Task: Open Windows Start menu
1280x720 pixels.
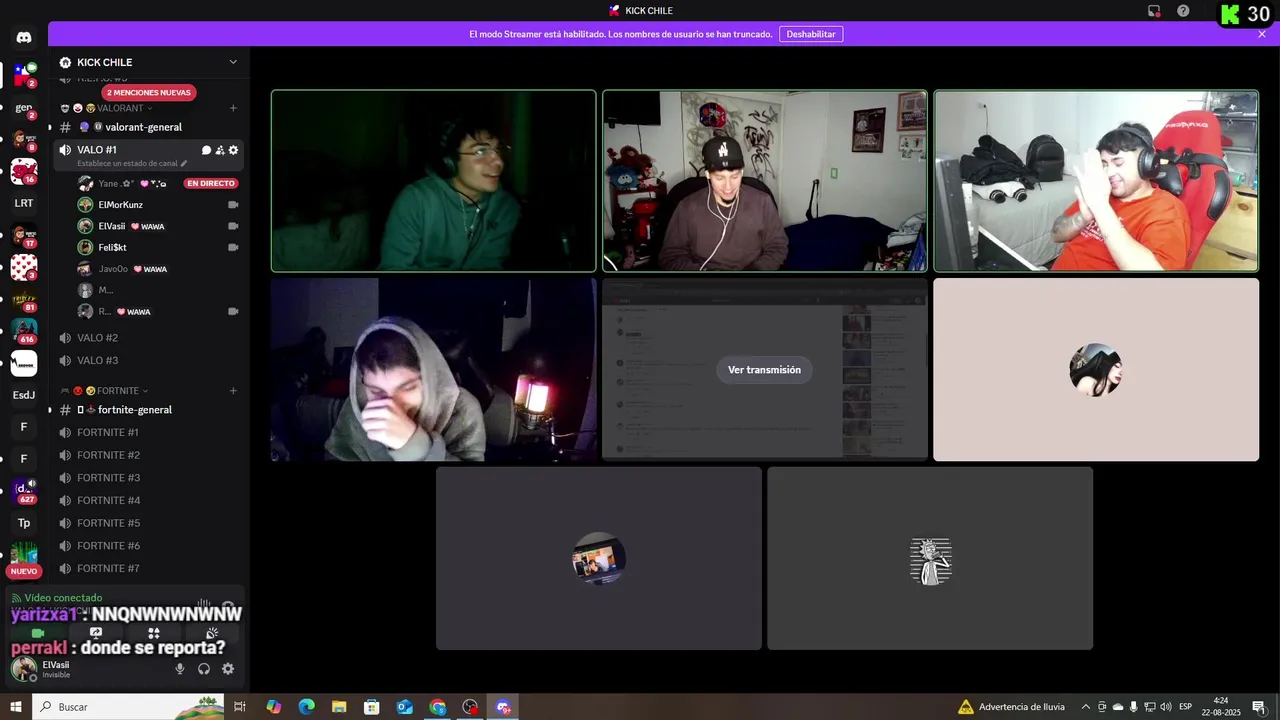Action: (16, 707)
